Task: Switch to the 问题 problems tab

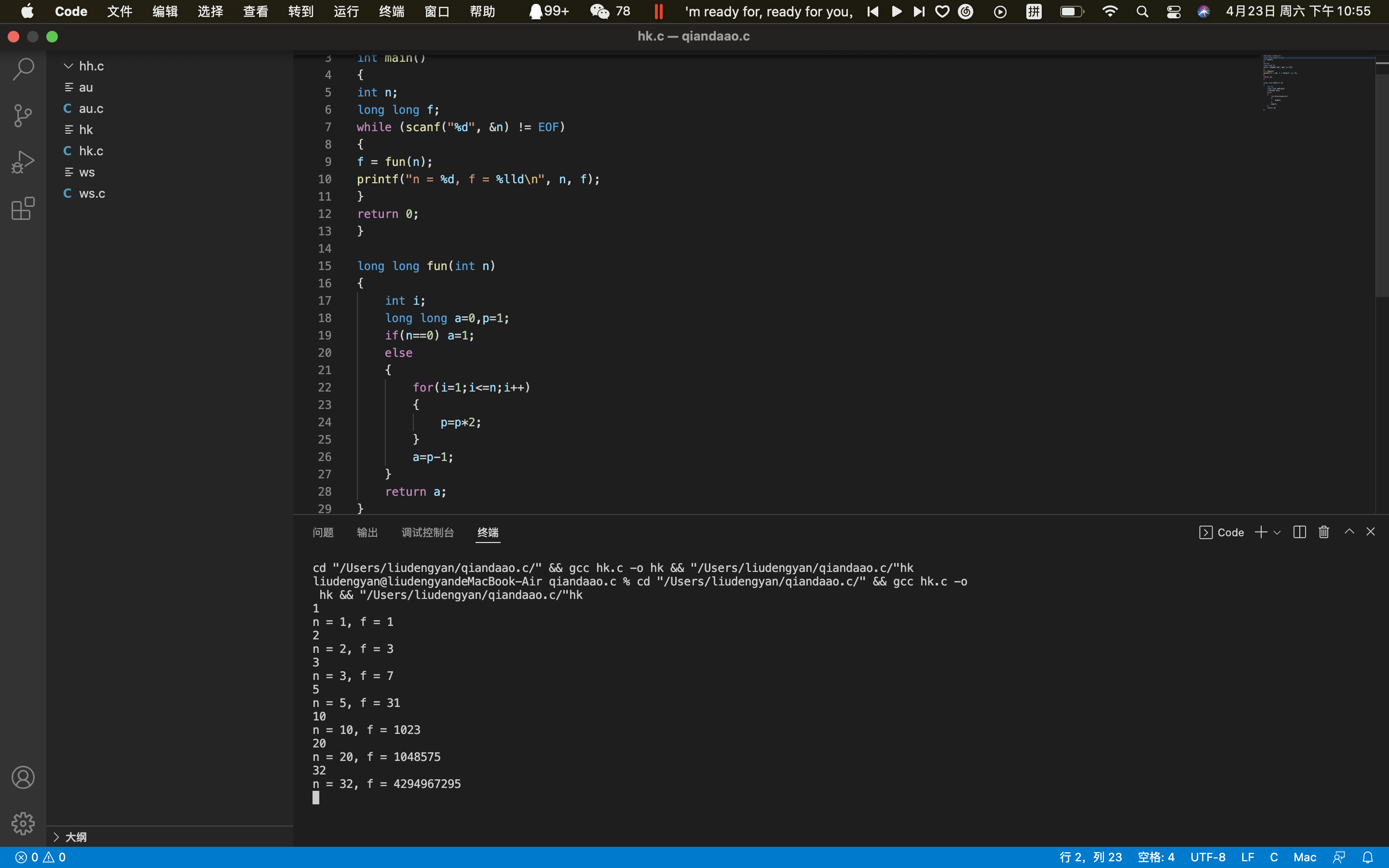Action: point(323,533)
